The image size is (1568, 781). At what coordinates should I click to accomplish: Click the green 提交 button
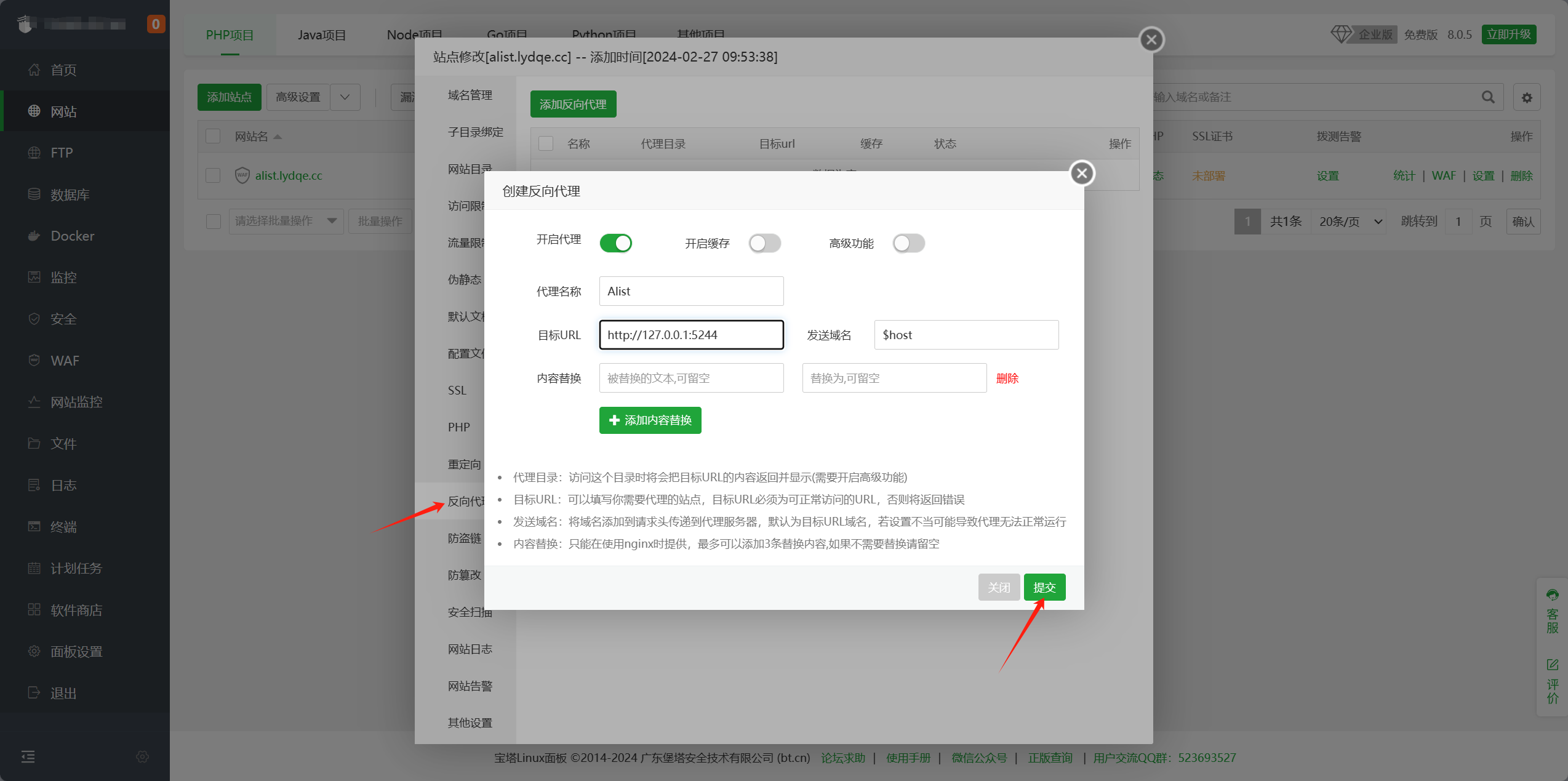(x=1044, y=587)
